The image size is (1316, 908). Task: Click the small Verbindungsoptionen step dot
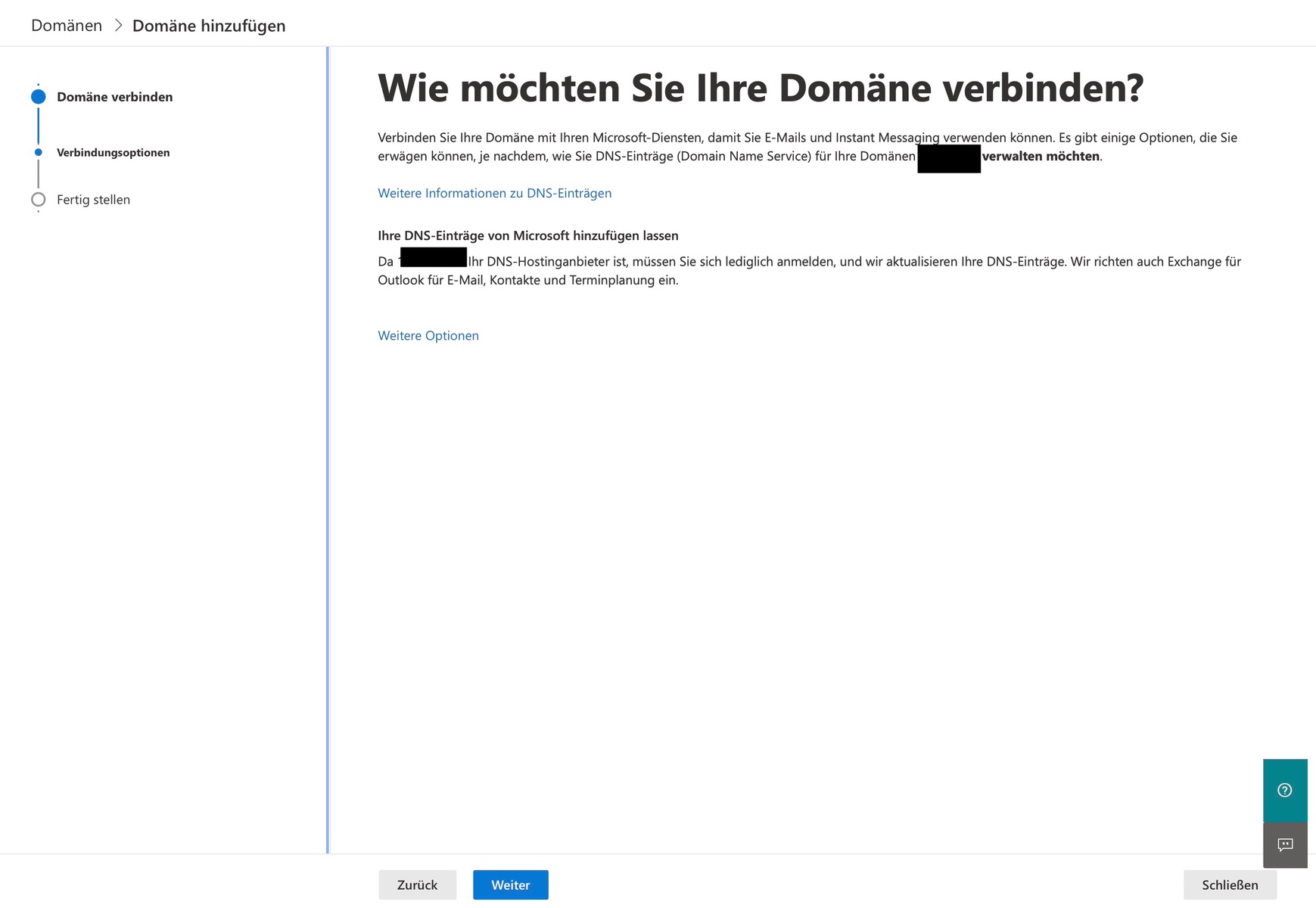point(39,153)
